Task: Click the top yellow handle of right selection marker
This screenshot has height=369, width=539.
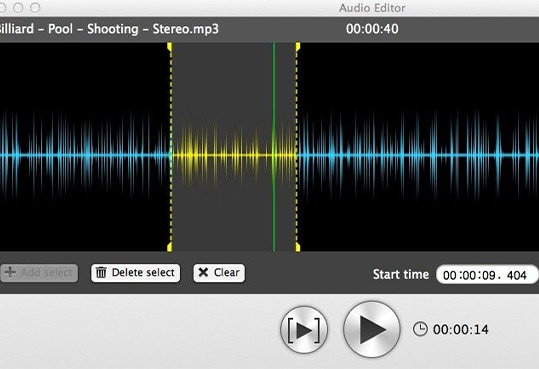Action: tap(298, 47)
